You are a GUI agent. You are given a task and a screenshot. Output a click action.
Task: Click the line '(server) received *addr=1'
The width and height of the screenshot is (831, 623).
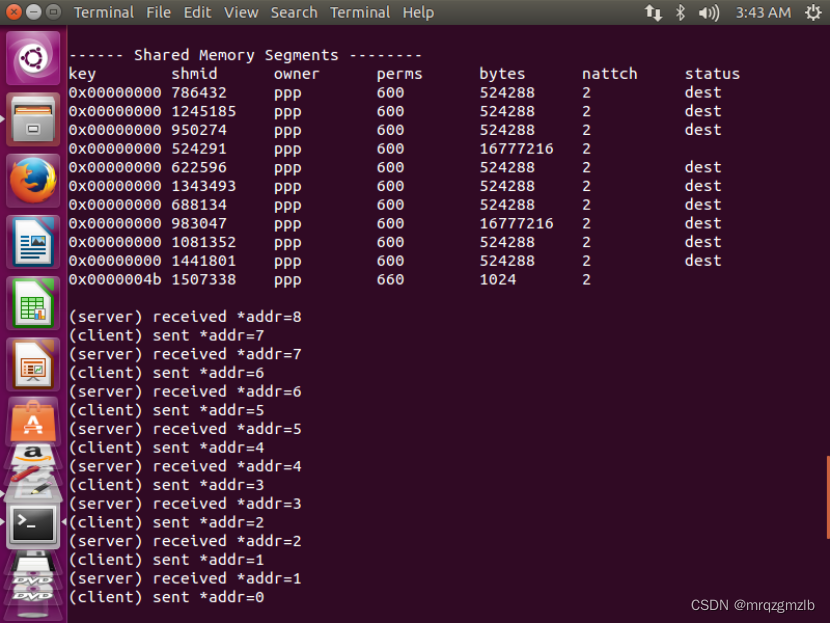[x=185, y=578]
